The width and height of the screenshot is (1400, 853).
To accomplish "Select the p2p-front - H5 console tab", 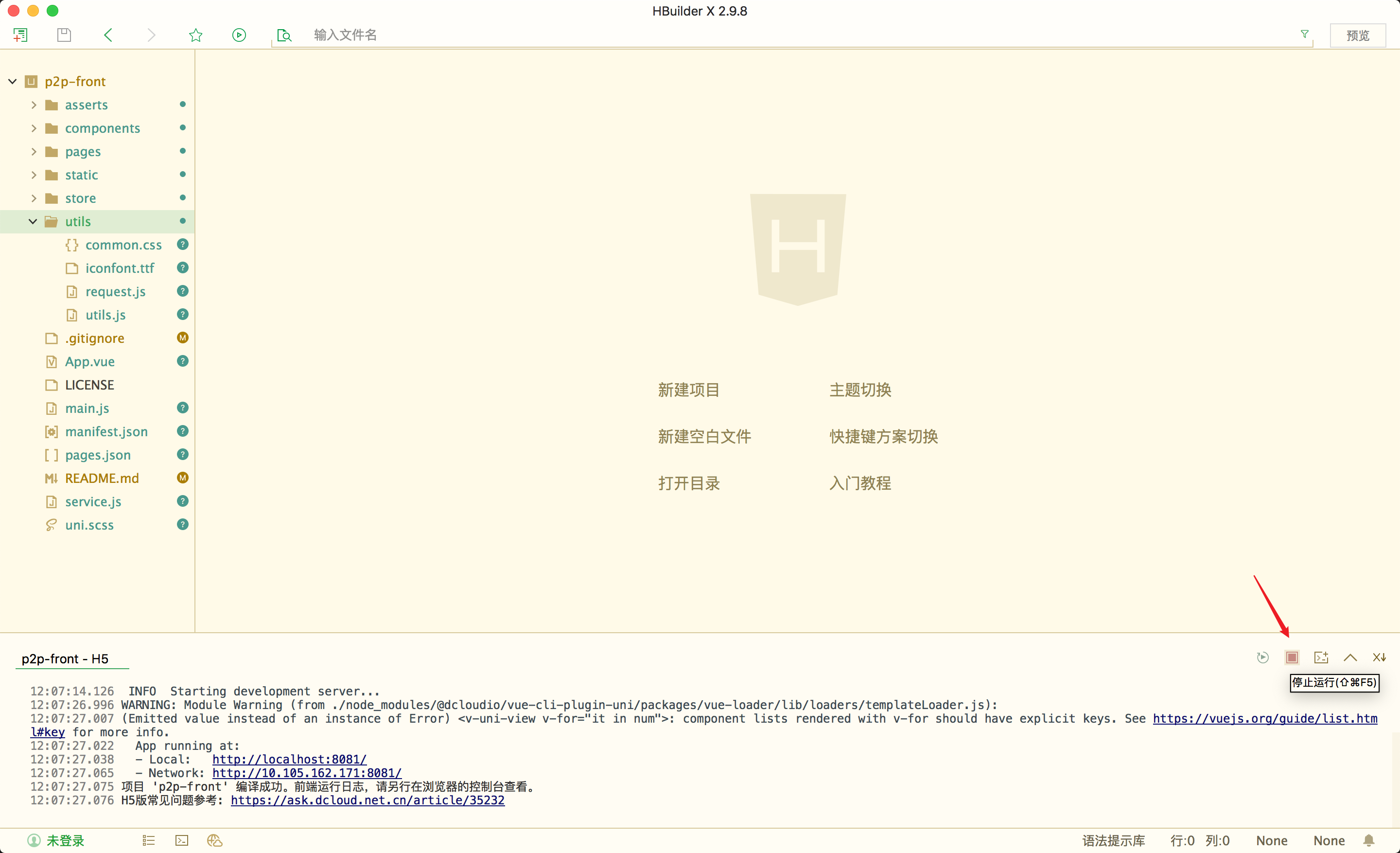I will coord(65,658).
